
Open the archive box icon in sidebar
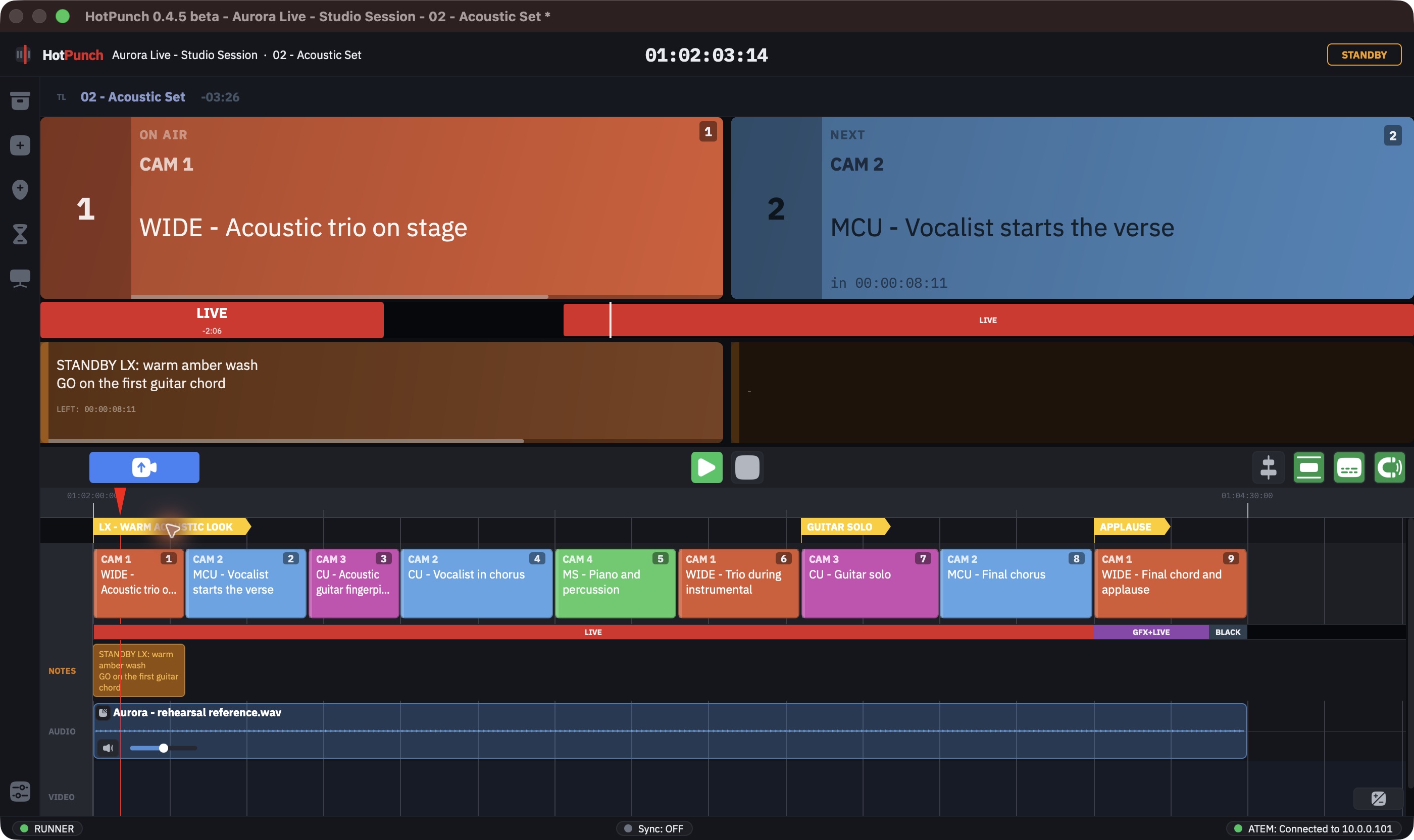click(x=20, y=101)
